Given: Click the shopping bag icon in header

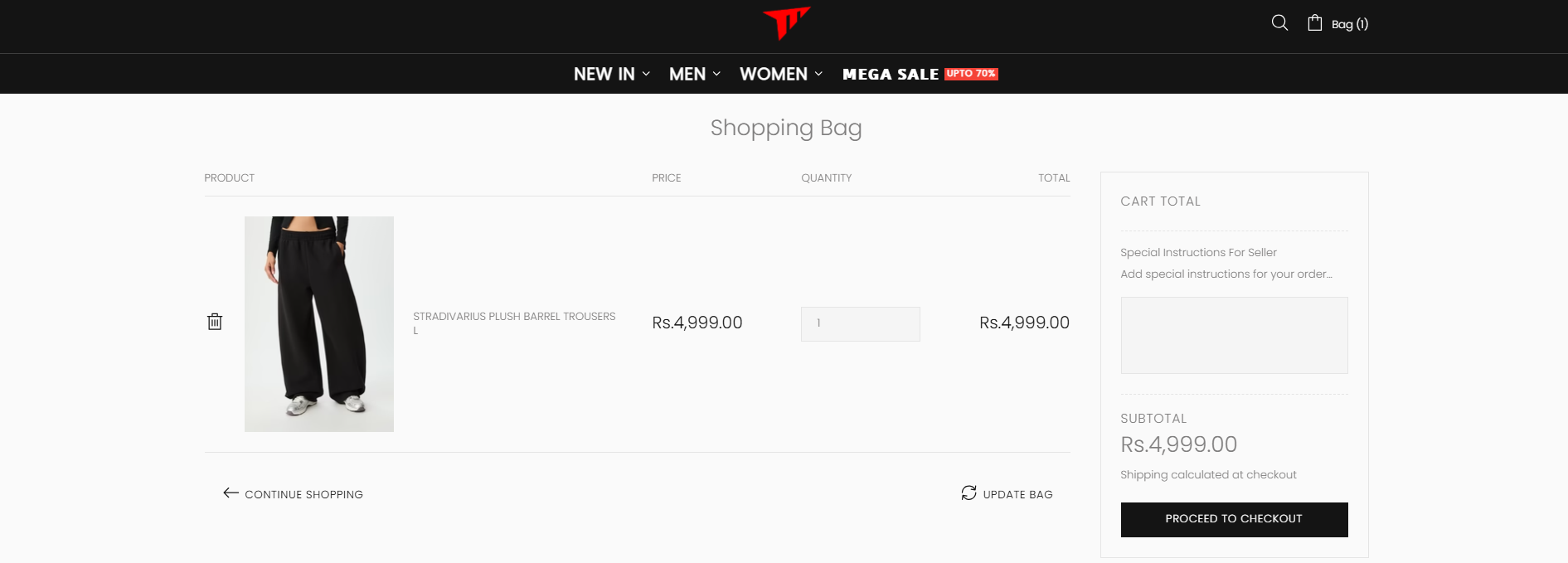Looking at the screenshot, I should coord(1315,23).
